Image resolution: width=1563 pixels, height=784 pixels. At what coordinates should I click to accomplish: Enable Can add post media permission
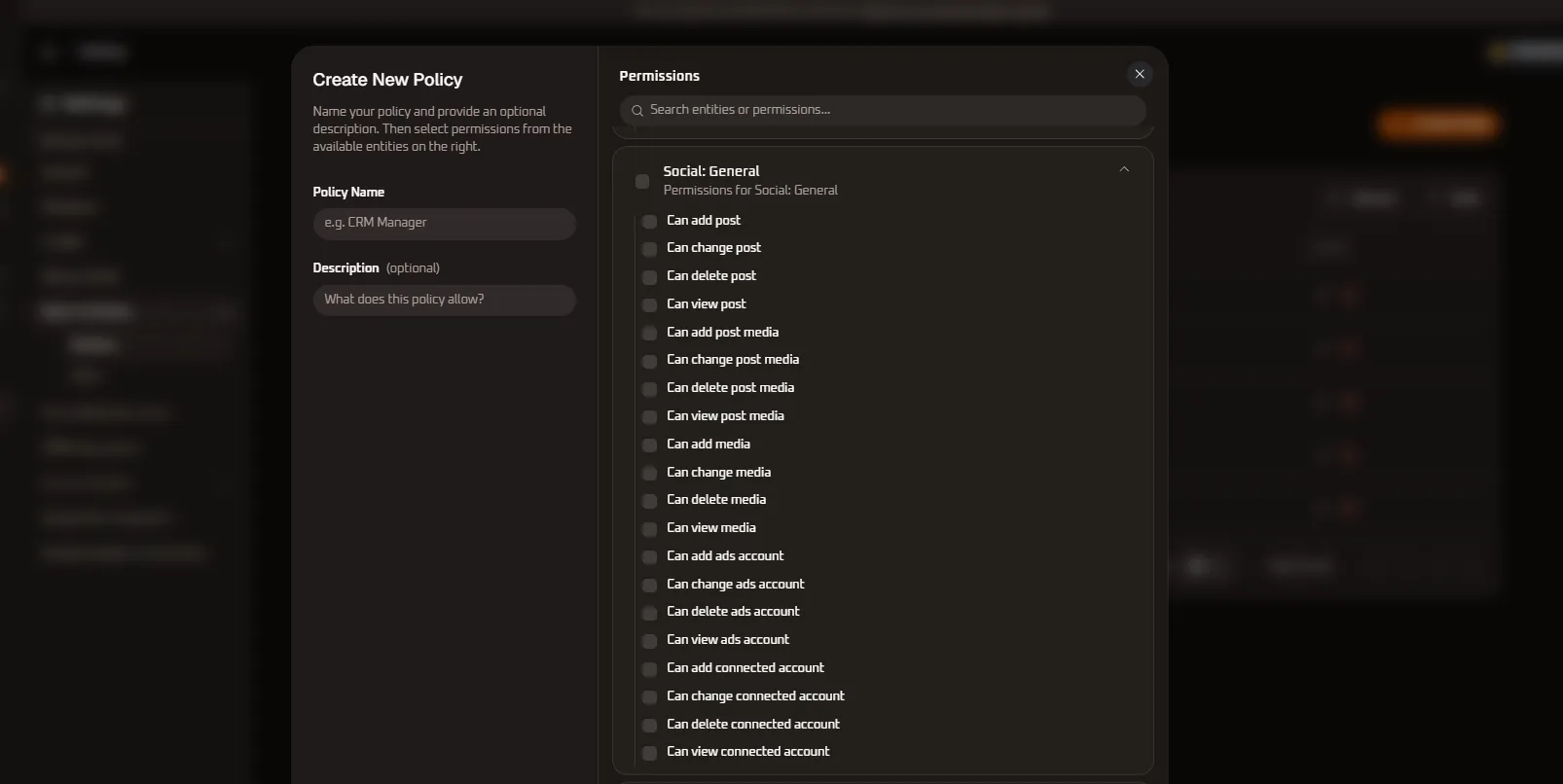click(x=649, y=334)
